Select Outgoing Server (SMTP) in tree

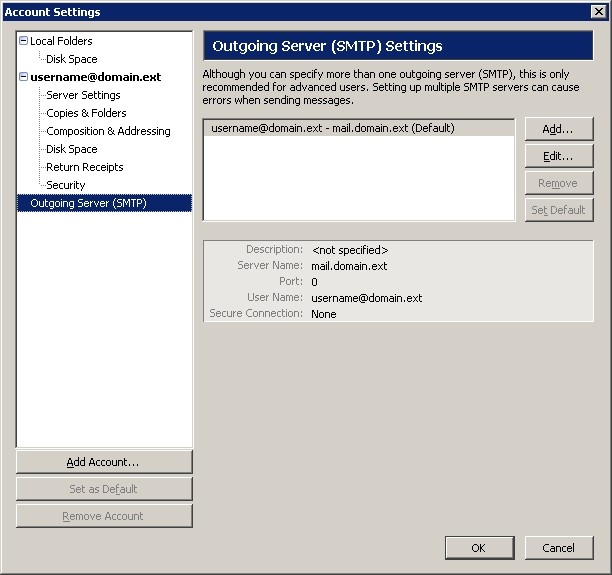(88, 203)
